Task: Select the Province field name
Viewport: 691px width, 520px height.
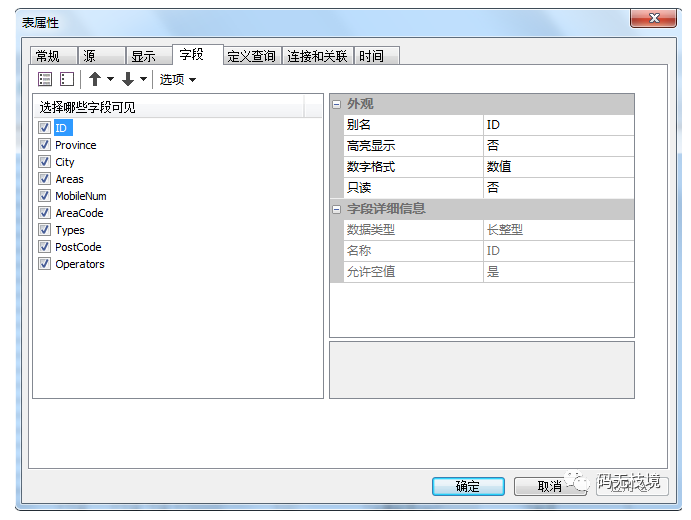Action: pyautogui.click(x=76, y=145)
